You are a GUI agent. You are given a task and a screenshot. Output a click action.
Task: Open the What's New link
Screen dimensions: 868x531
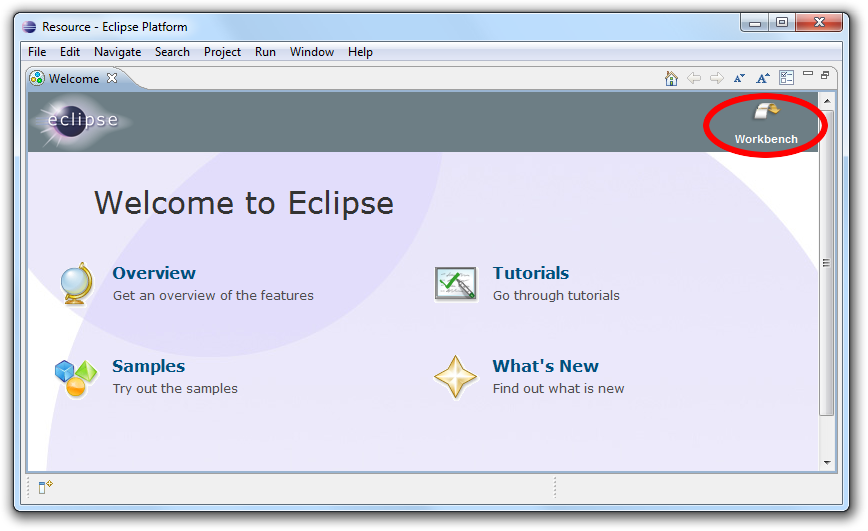[x=546, y=366]
